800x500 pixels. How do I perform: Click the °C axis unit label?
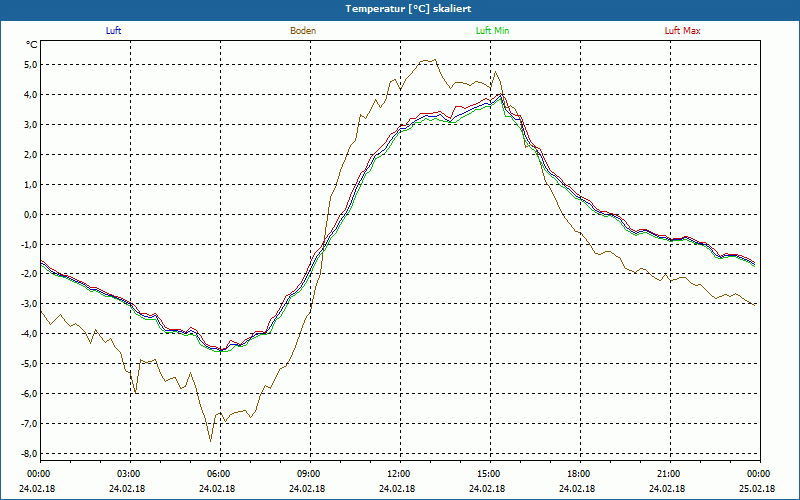[32, 45]
